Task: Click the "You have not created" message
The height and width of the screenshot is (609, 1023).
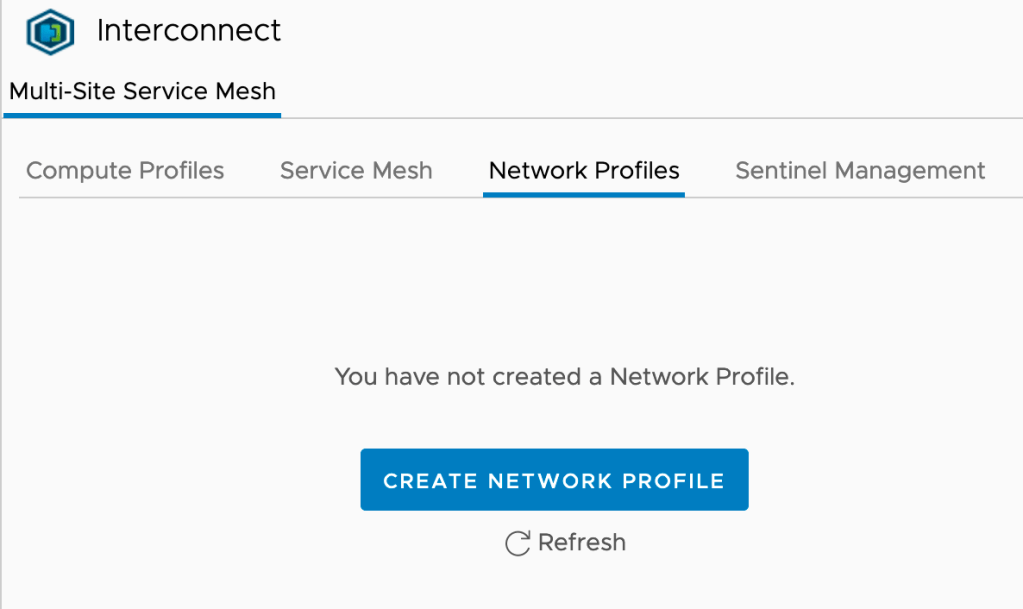Action: 564,377
